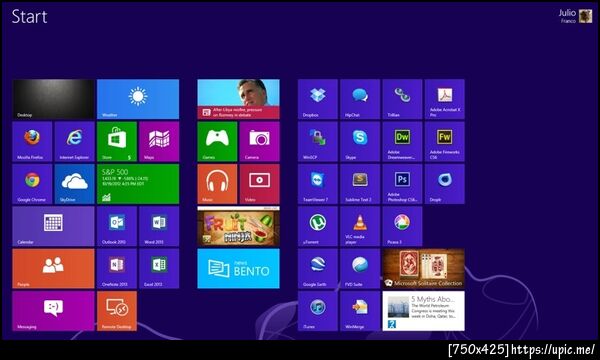Launch the Droplr tile
Image resolution: width=600 pixels, height=360 pixels.
pos(445,184)
